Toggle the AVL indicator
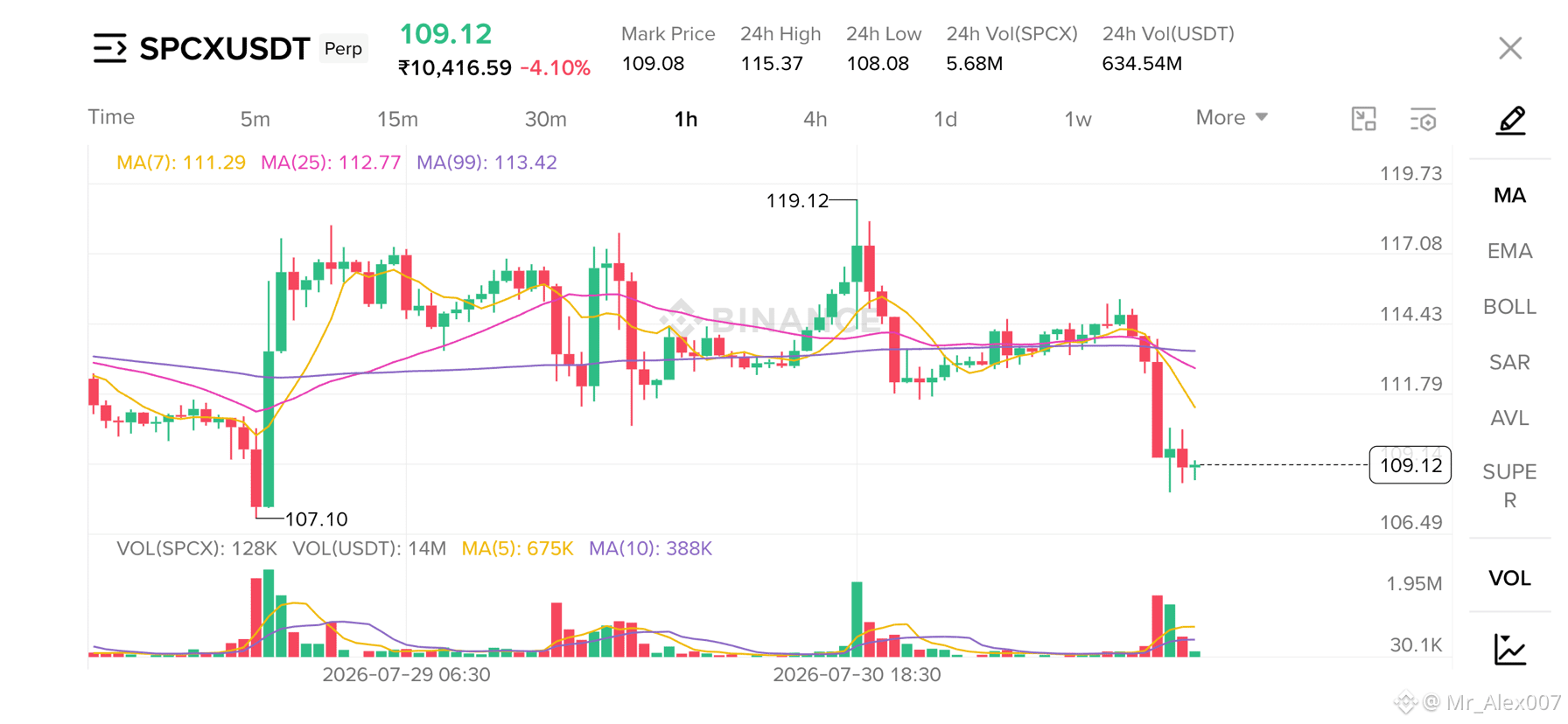Image resolution: width=1568 pixels, height=724 pixels. pyautogui.click(x=1509, y=418)
